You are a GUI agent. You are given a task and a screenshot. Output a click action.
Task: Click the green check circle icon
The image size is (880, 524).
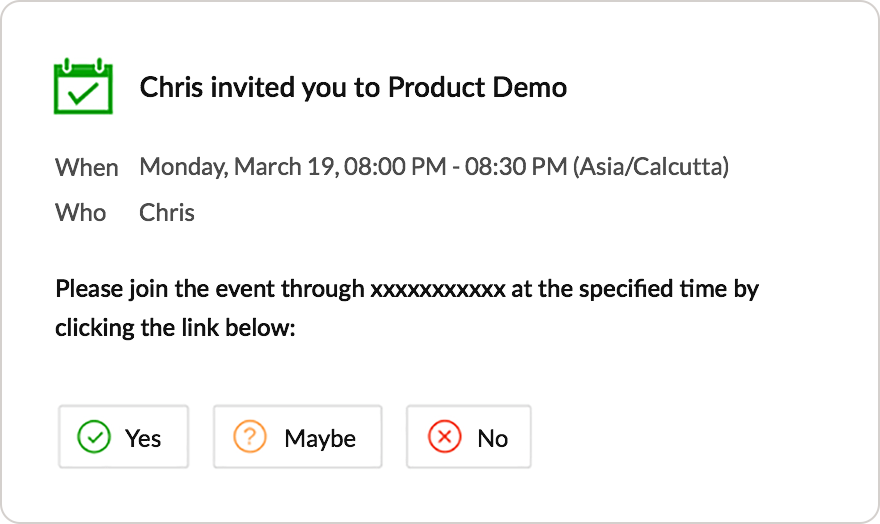click(x=94, y=437)
